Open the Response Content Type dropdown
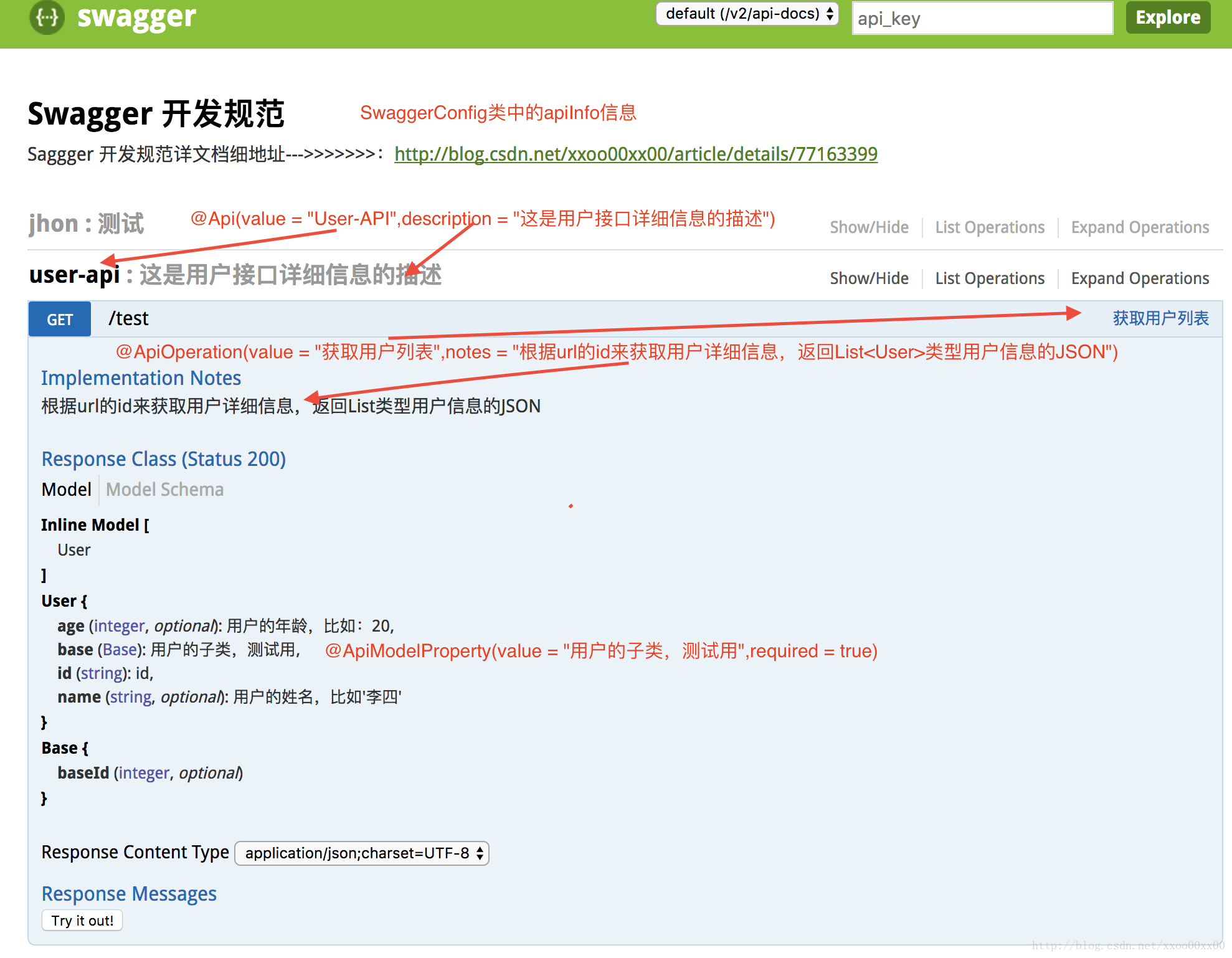Image resolution: width=1232 pixels, height=958 pixels. click(x=362, y=853)
